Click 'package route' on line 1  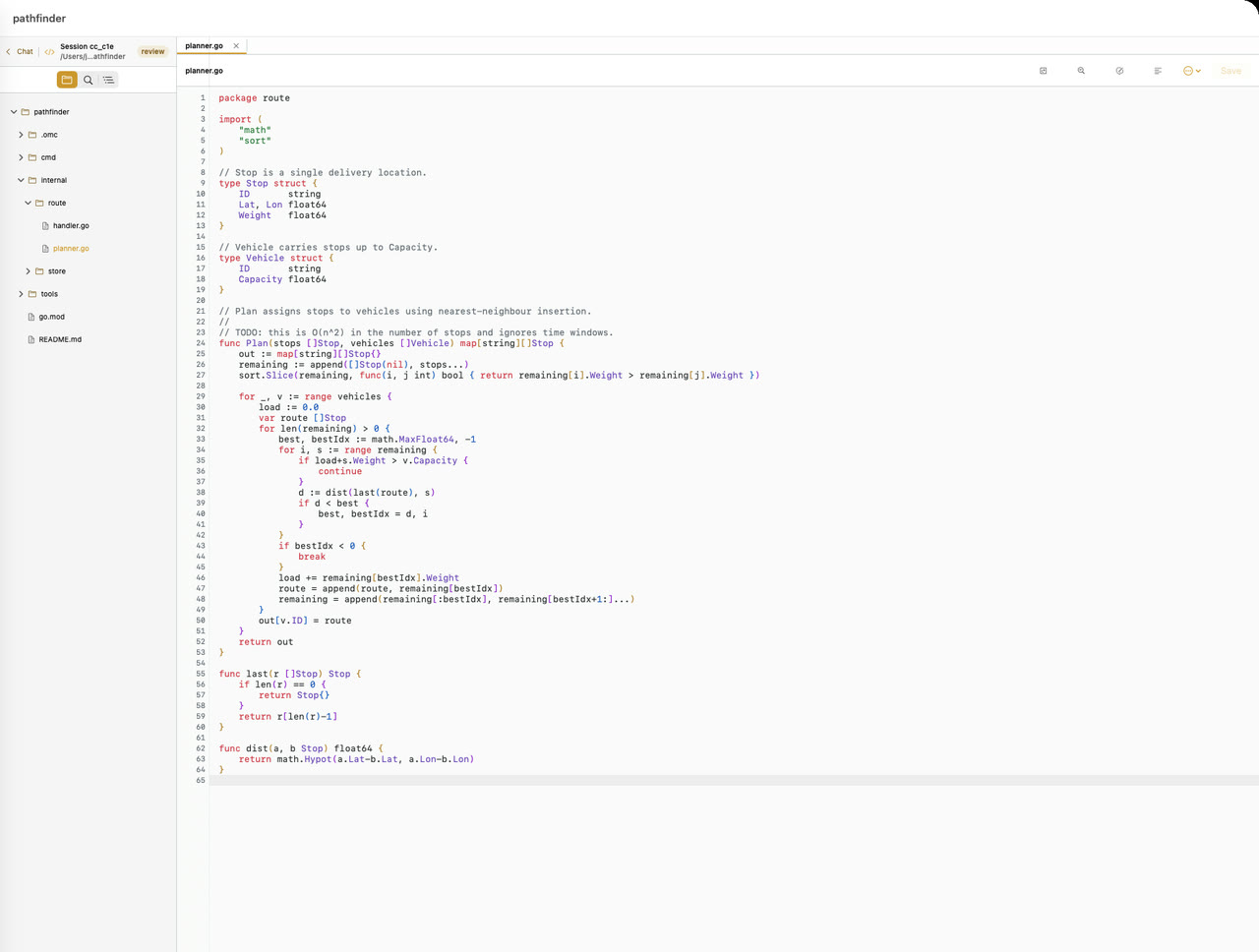[x=254, y=98]
